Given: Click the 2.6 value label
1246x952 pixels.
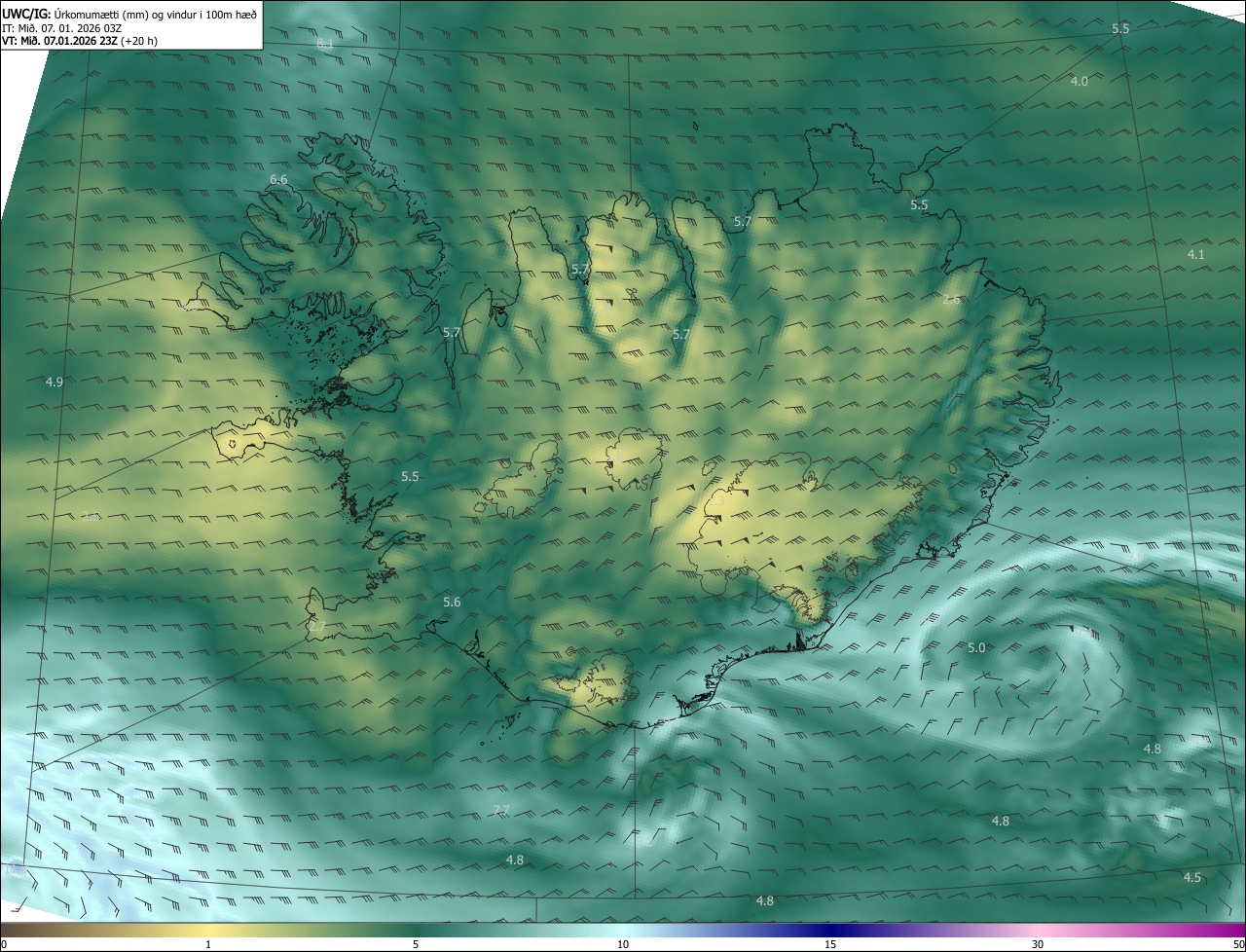Looking at the screenshot, I should tap(951, 300).
